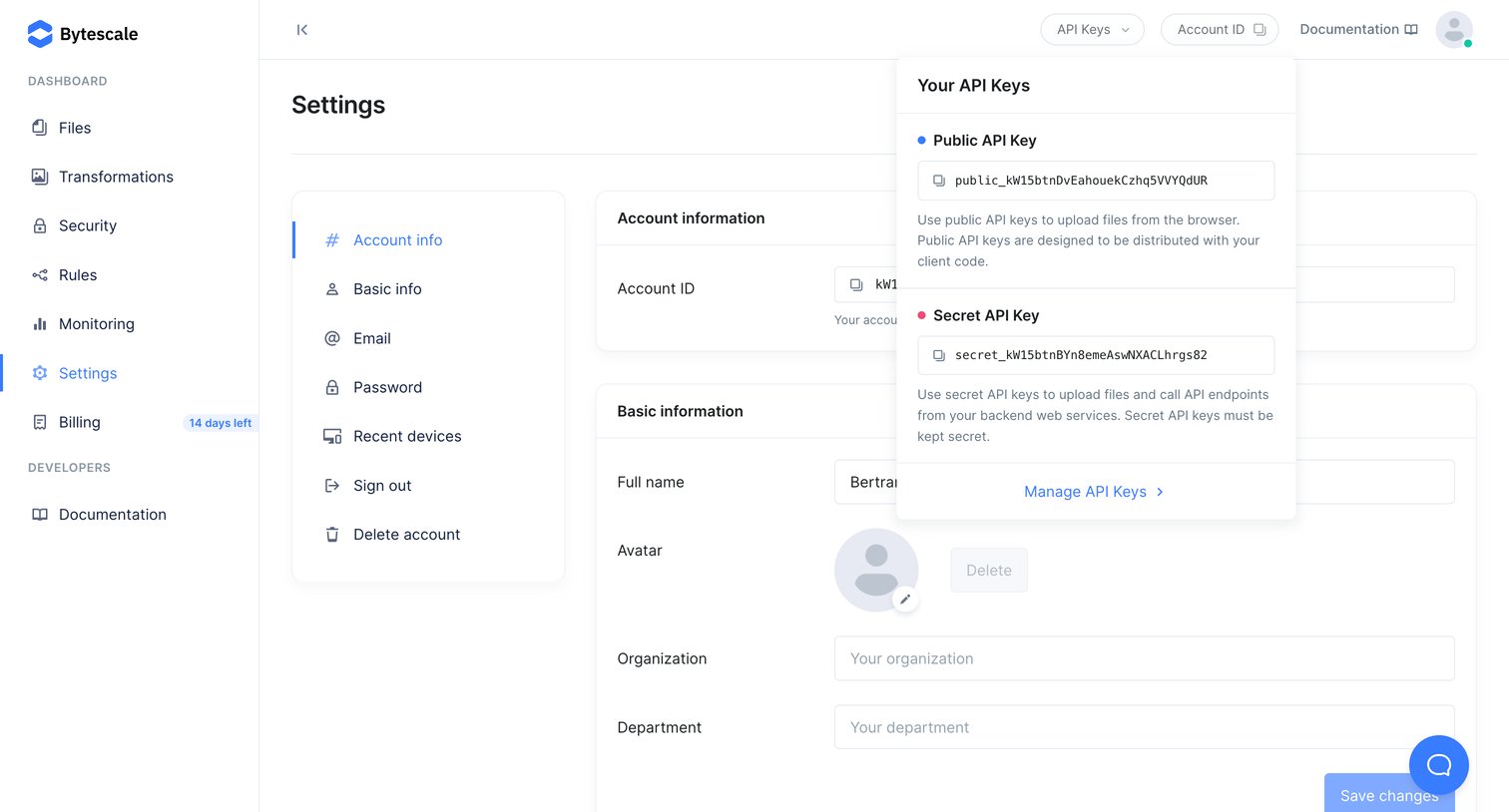Copy Account ID from top bar button
The image size is (1509, 812).
pyautogui.click(x=1220, y=30)
